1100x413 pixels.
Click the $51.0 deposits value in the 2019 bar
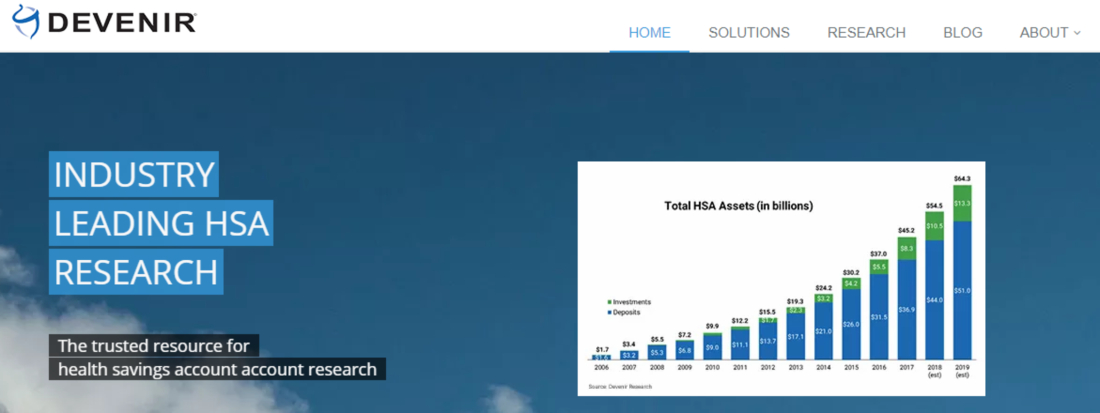pyautogui.click(x=962, y=290)
